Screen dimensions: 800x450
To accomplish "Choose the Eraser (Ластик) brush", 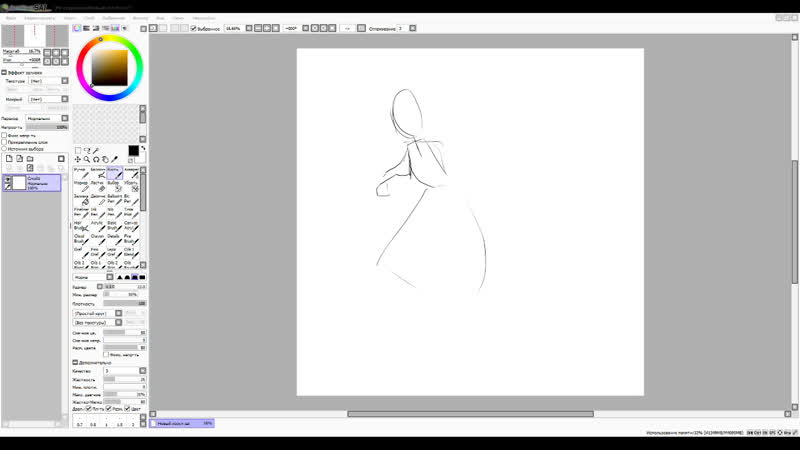I will coord(98,186).
